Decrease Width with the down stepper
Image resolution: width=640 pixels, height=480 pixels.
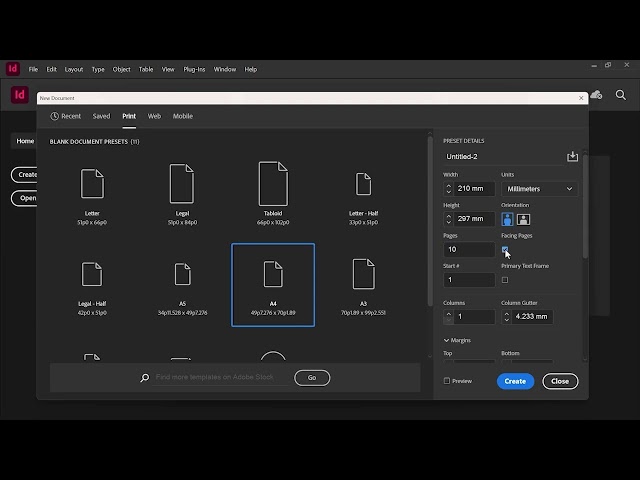click(x=449, y=192)
